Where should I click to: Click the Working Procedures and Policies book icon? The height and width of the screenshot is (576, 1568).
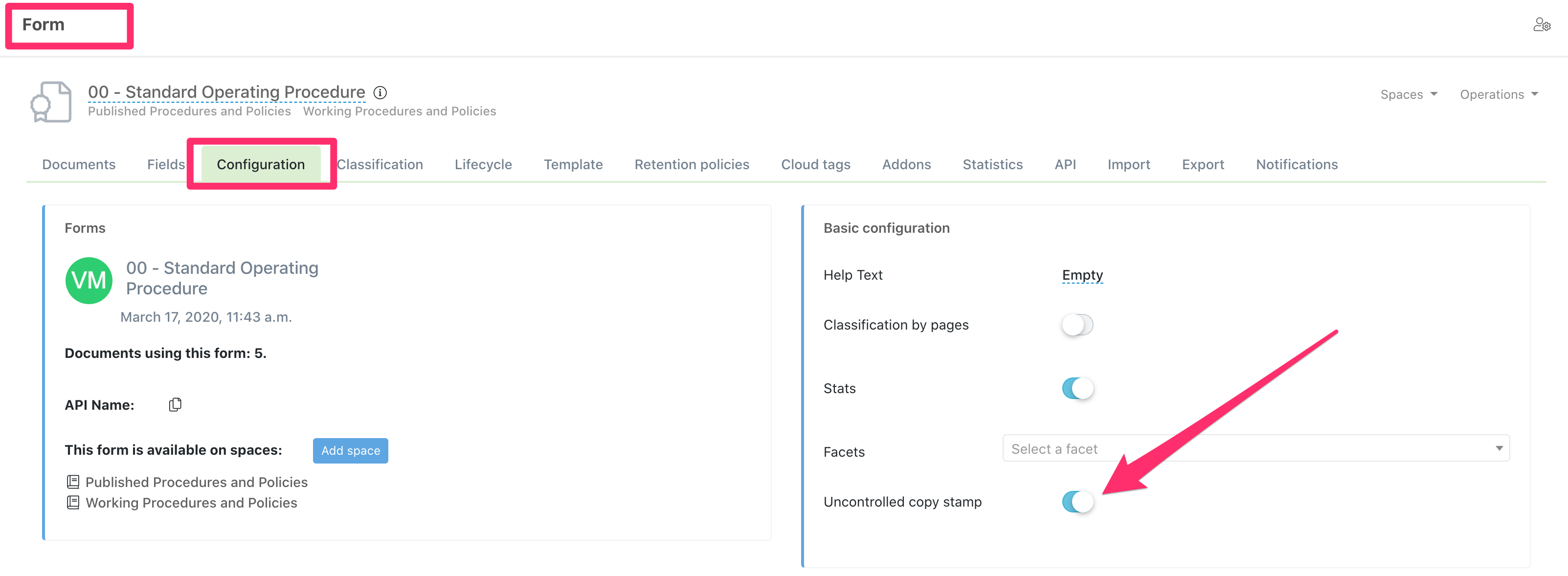pos(73,502)
